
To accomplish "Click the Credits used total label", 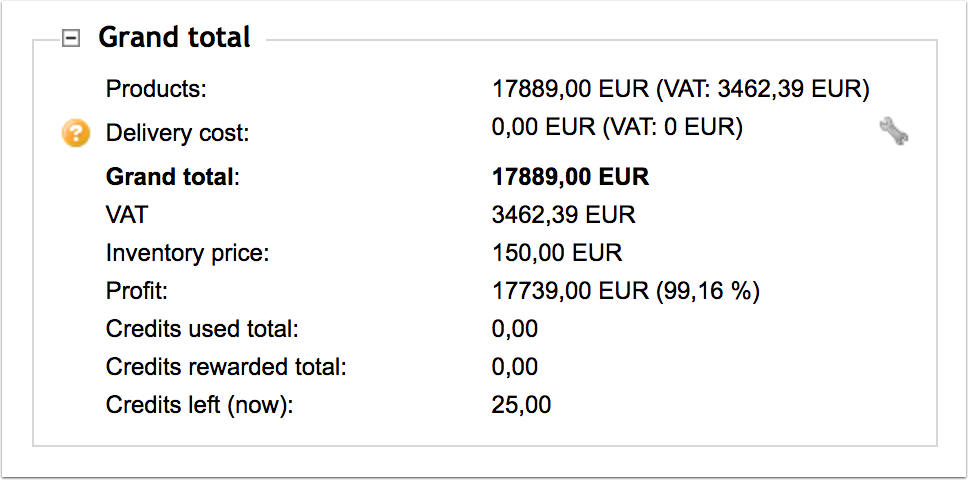I will [x=202, y=329].
